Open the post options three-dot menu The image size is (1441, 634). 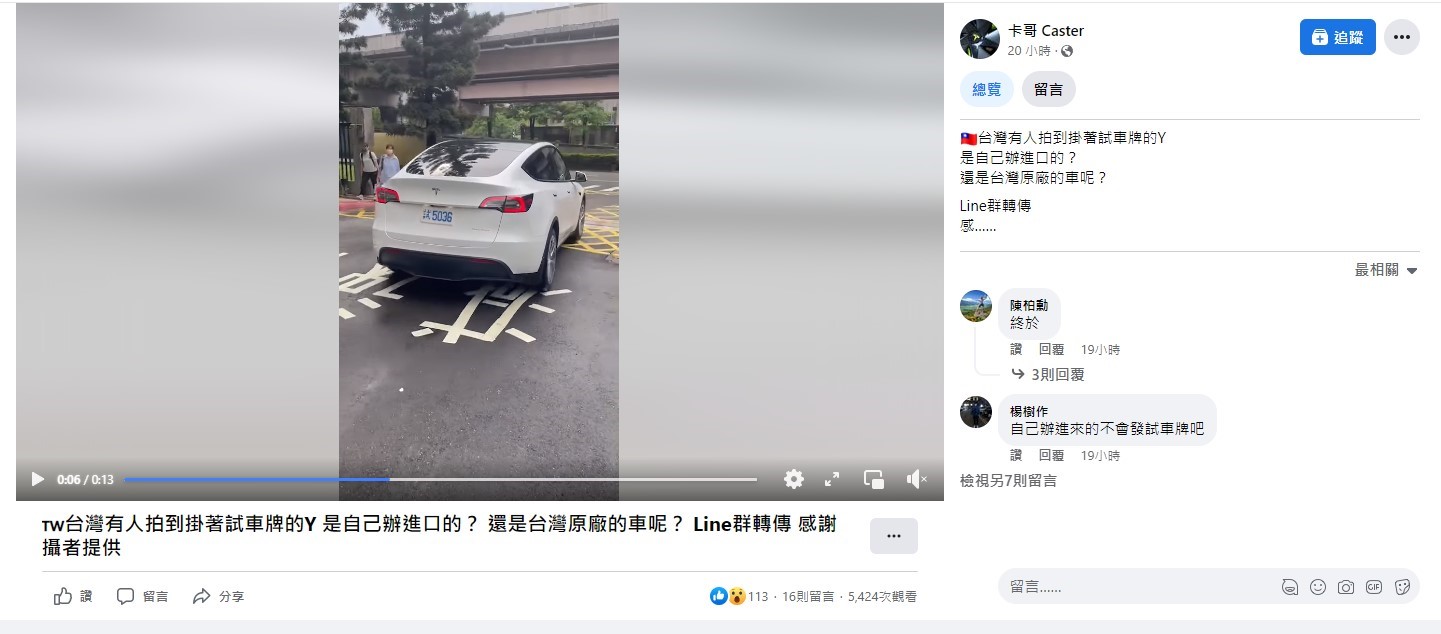[x=1402, y=37]
